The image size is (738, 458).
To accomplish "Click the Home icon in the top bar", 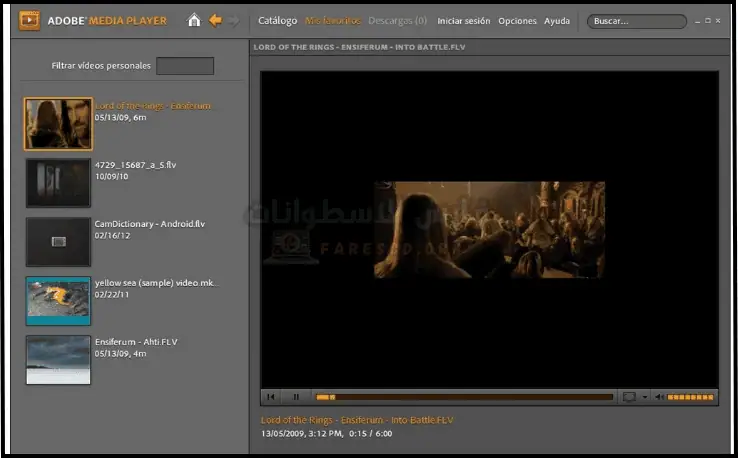I will [x=194, y=20].
